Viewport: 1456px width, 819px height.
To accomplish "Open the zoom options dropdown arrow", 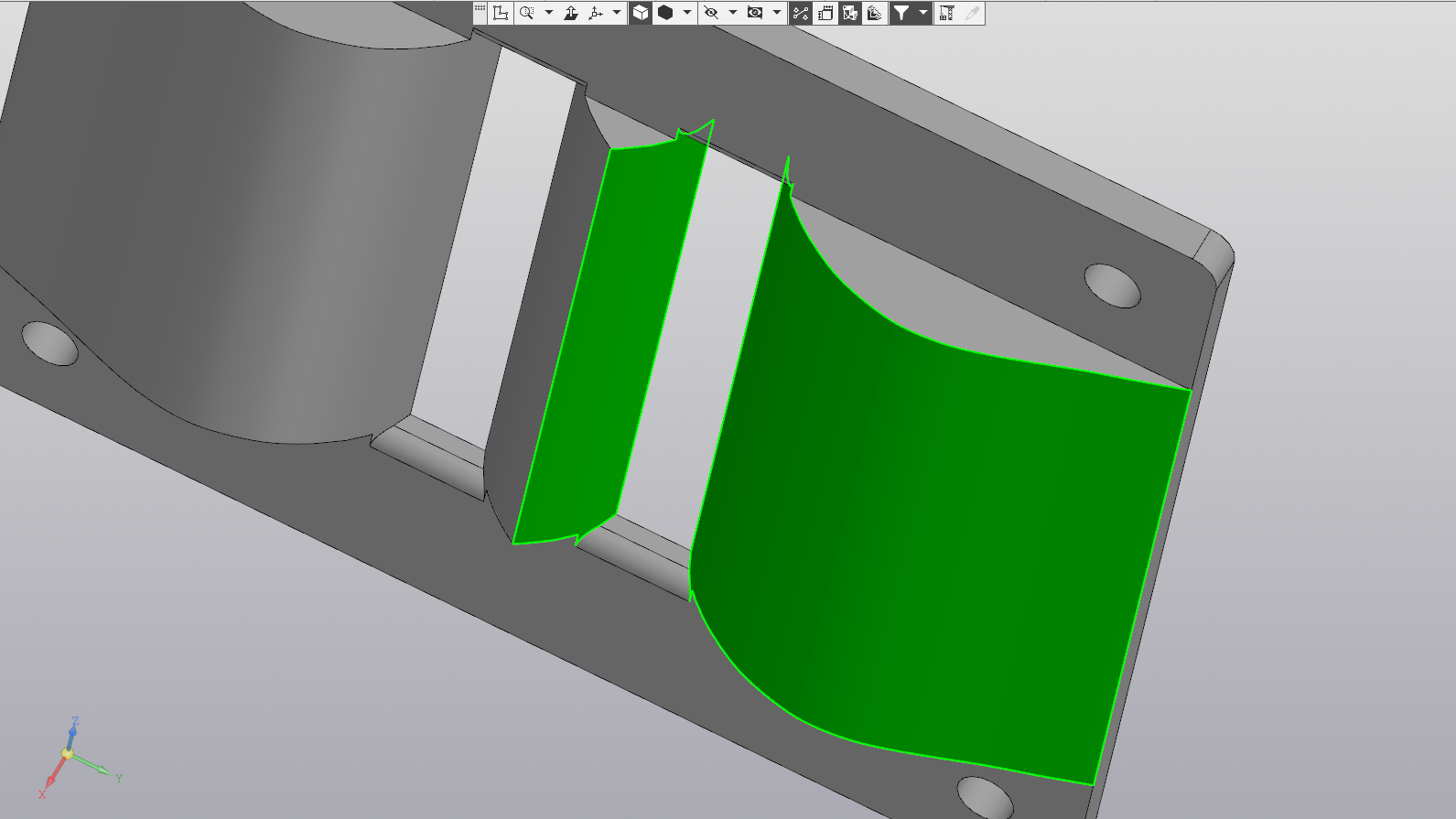I will pyautogui.click(x=549, y=13).
